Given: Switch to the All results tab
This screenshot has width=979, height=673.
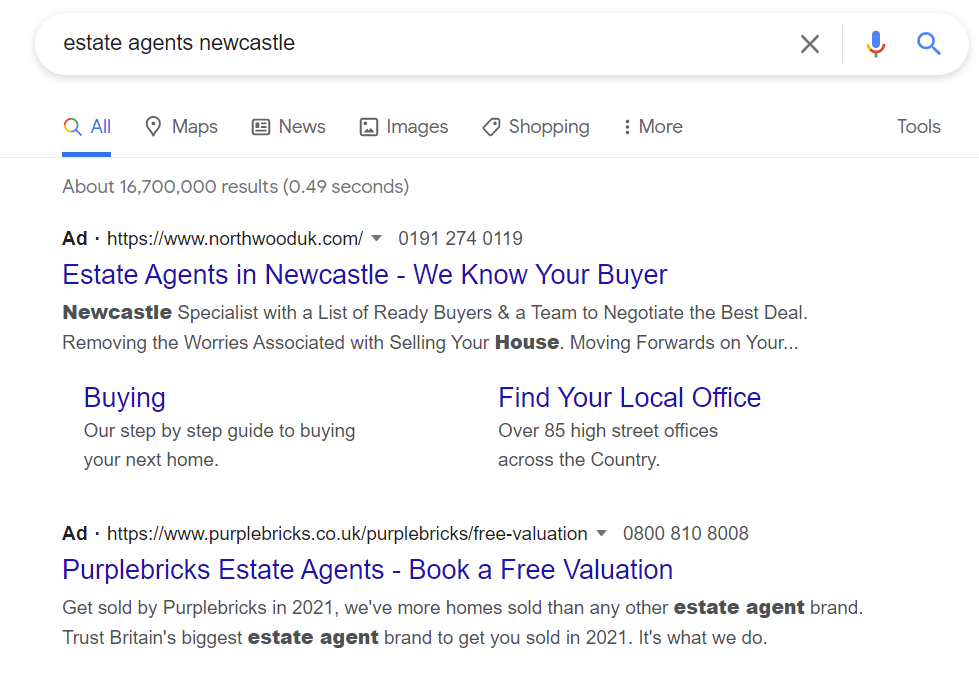Looking at the screenshot, I should point(87,127).
